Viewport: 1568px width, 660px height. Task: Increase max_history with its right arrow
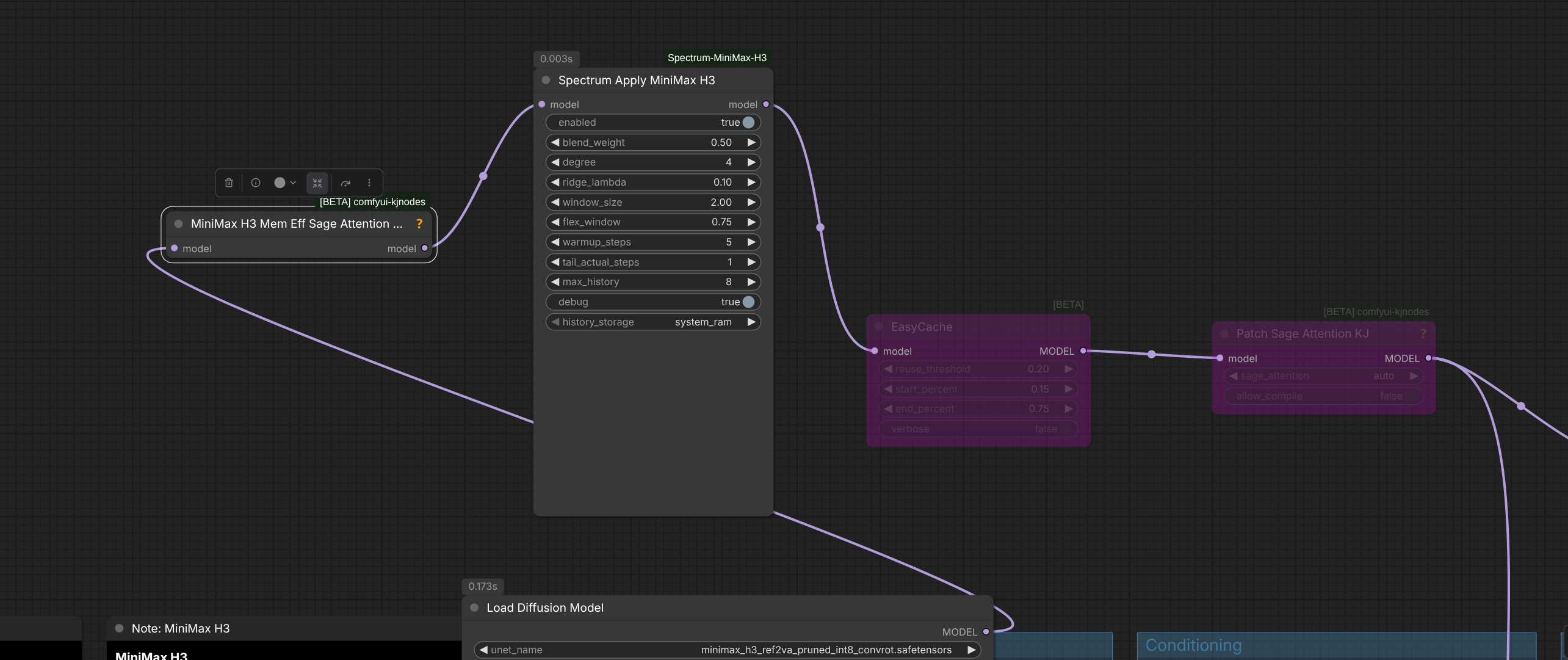[x=751, y=281]
